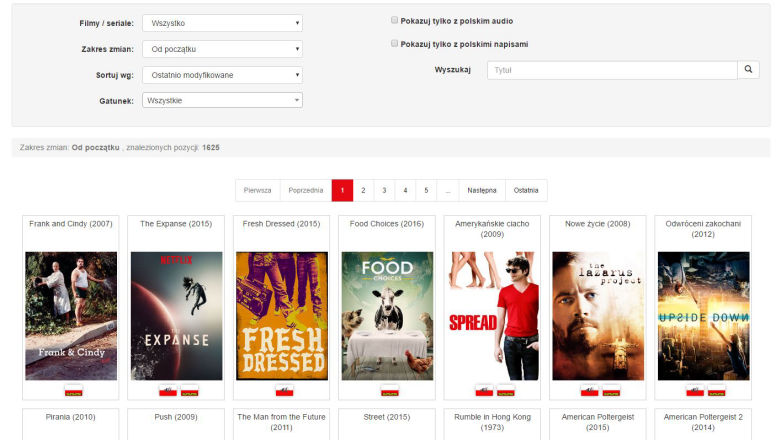Screen dimensions: 781x440
Task: Click Polish subtitles flag under Frank and Cindy
Action: coord(74,391)
